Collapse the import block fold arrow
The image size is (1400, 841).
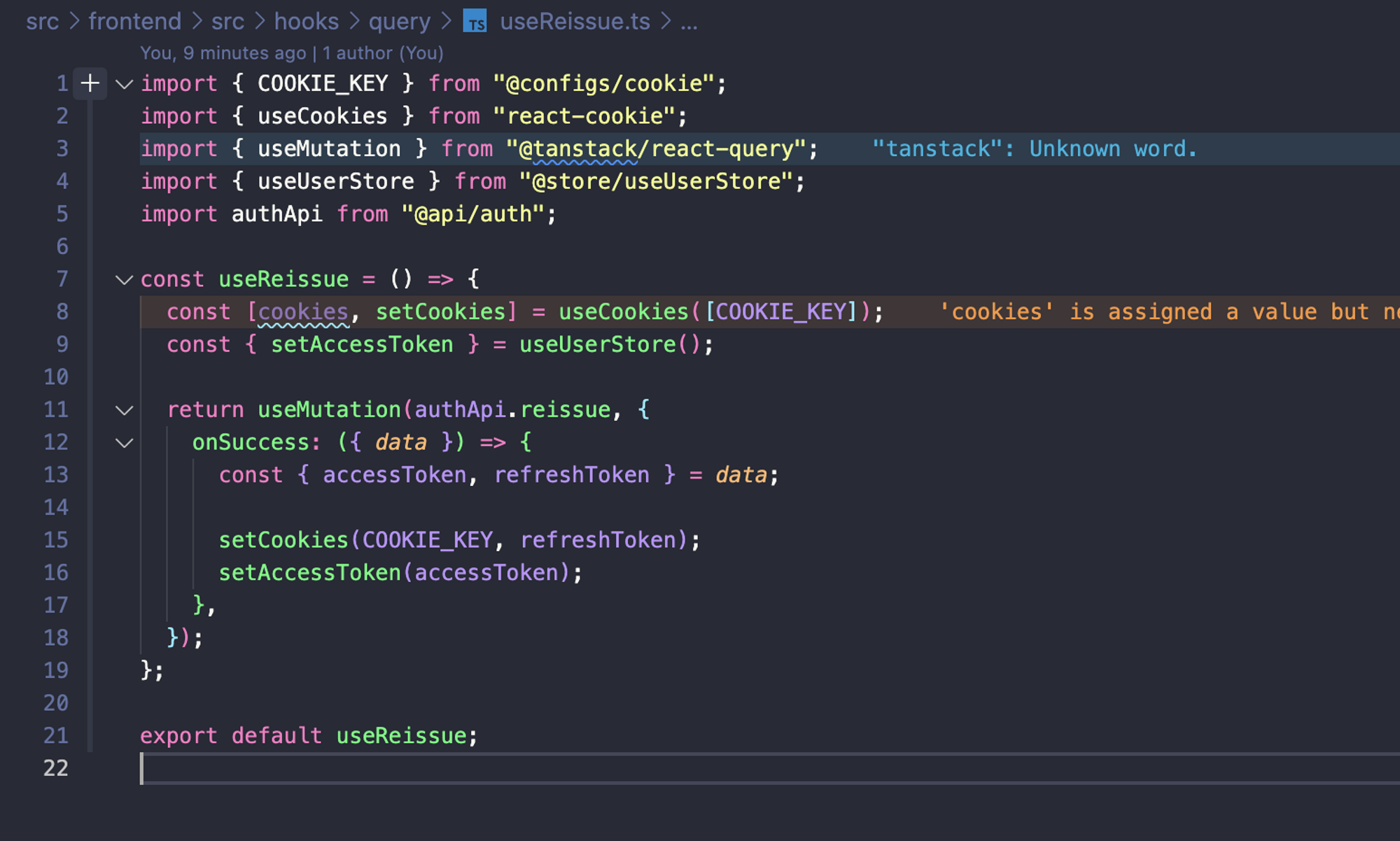[x=124, y=85]
